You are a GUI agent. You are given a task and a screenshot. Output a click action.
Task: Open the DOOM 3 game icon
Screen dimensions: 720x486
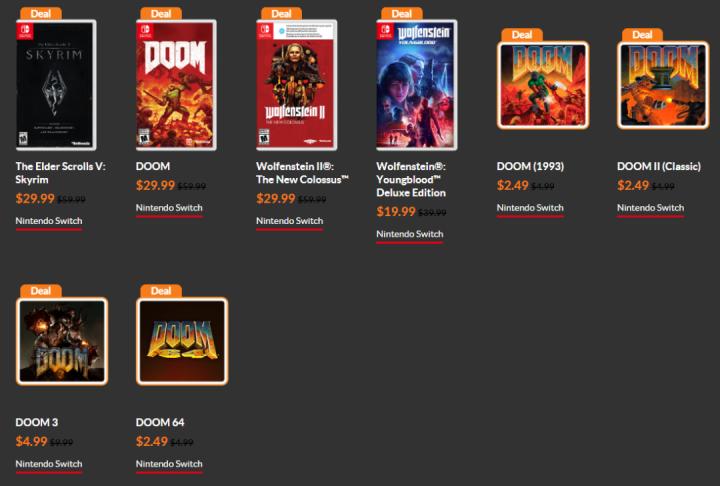pos(62,341)
